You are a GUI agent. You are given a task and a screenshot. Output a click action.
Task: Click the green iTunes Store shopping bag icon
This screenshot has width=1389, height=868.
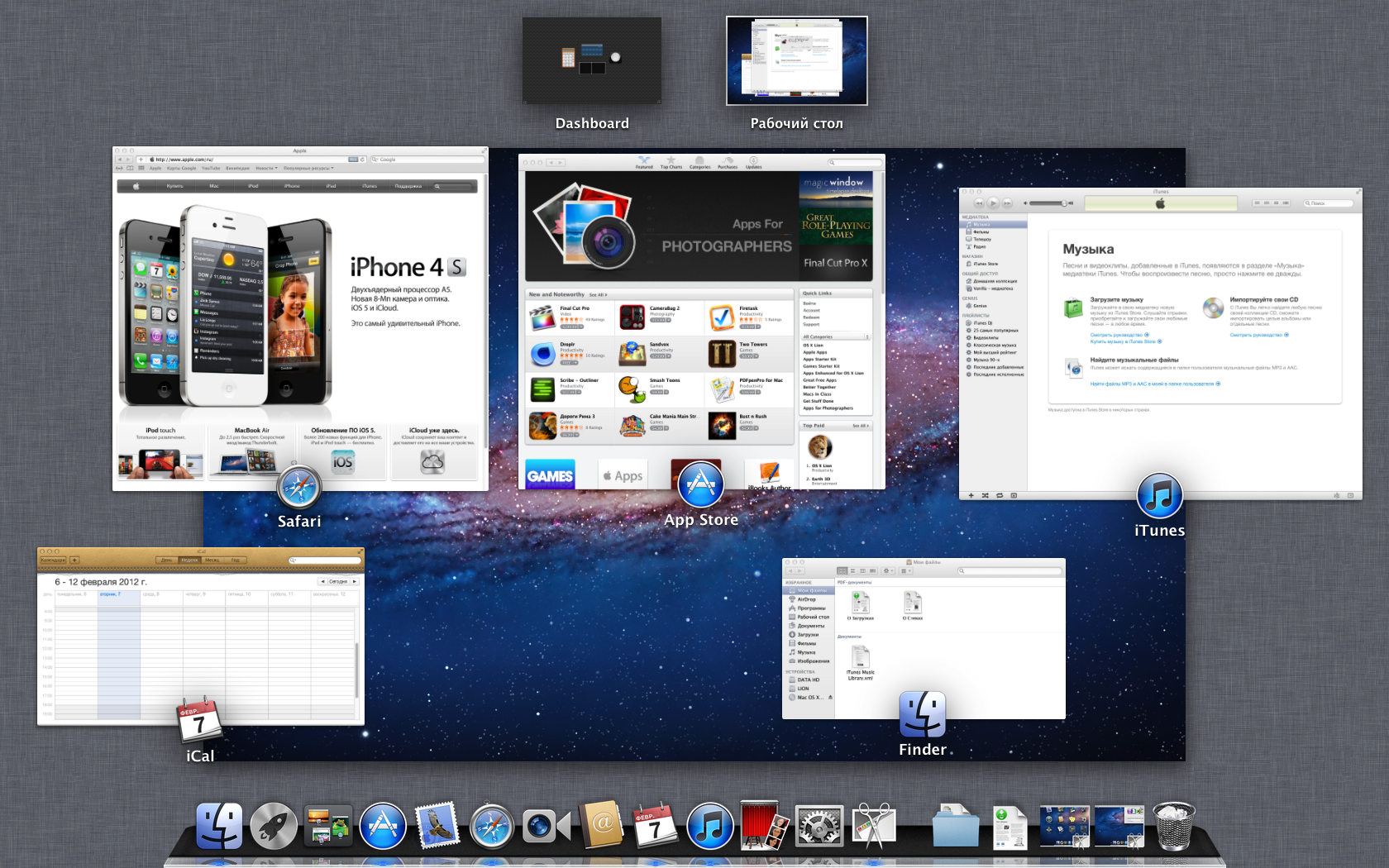(1073, 308)
